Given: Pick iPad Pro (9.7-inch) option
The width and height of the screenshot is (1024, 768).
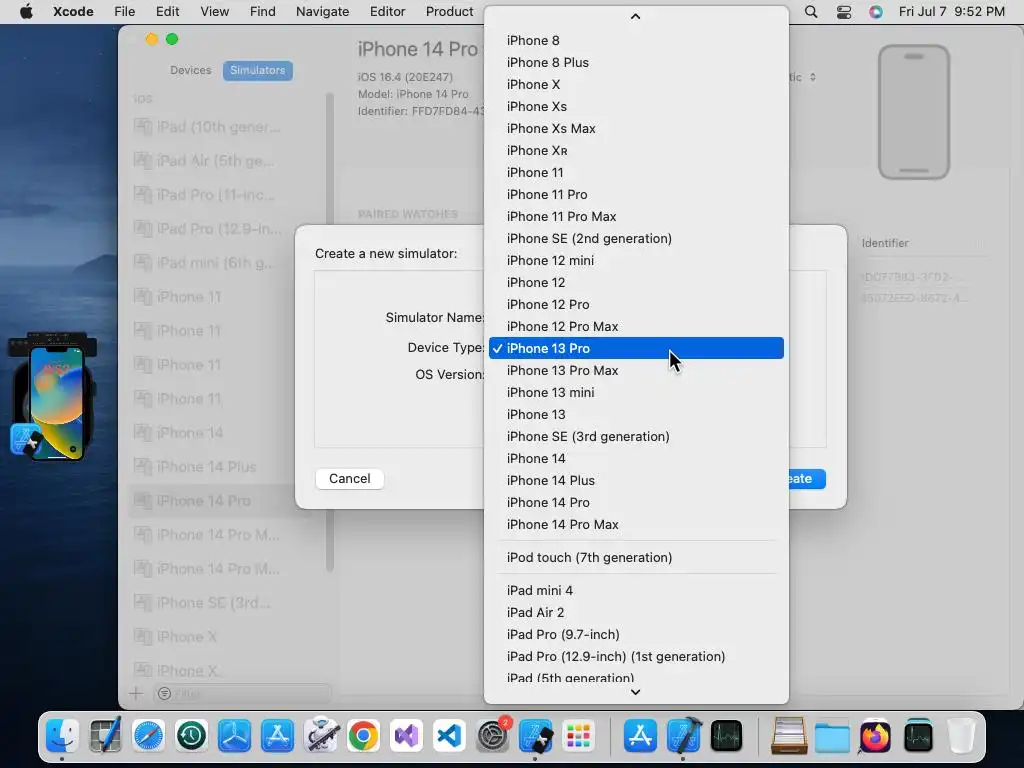Looking at the screenshot, I should point(636,635).
